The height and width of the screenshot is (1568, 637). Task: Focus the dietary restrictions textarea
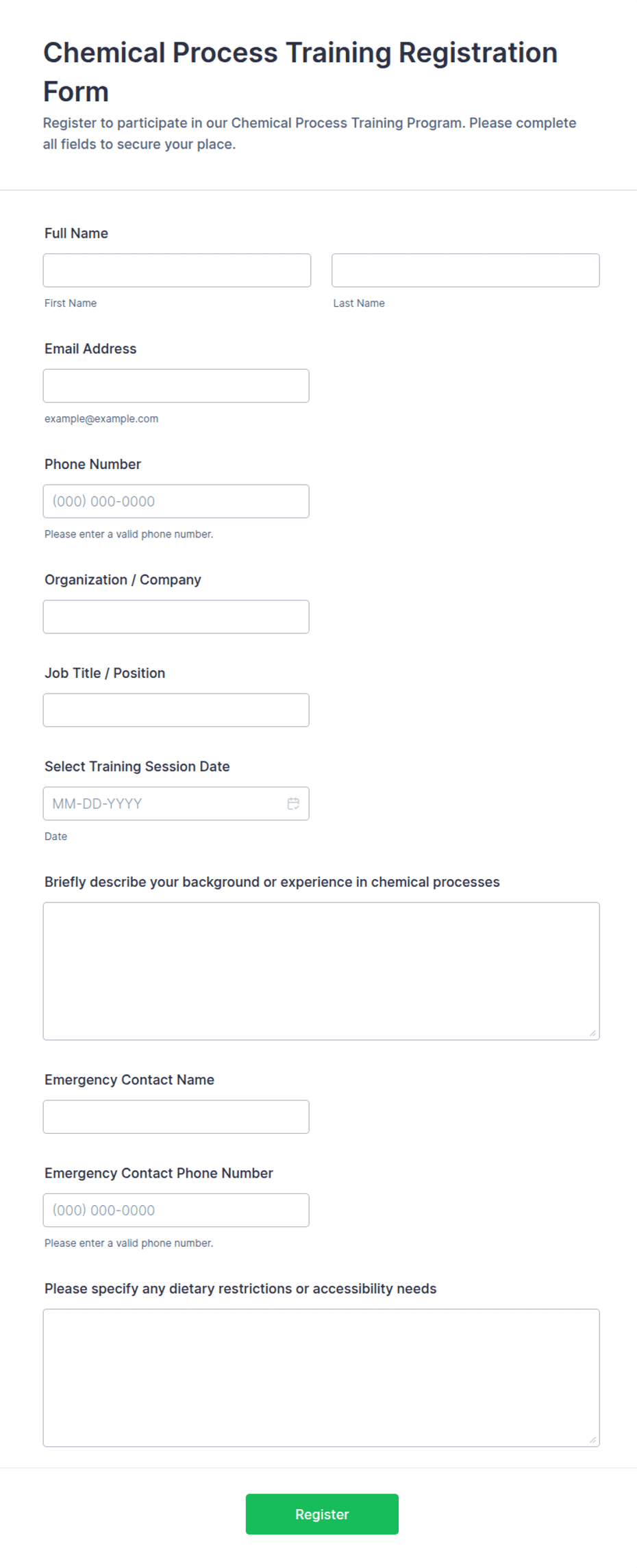point(321,1378)
